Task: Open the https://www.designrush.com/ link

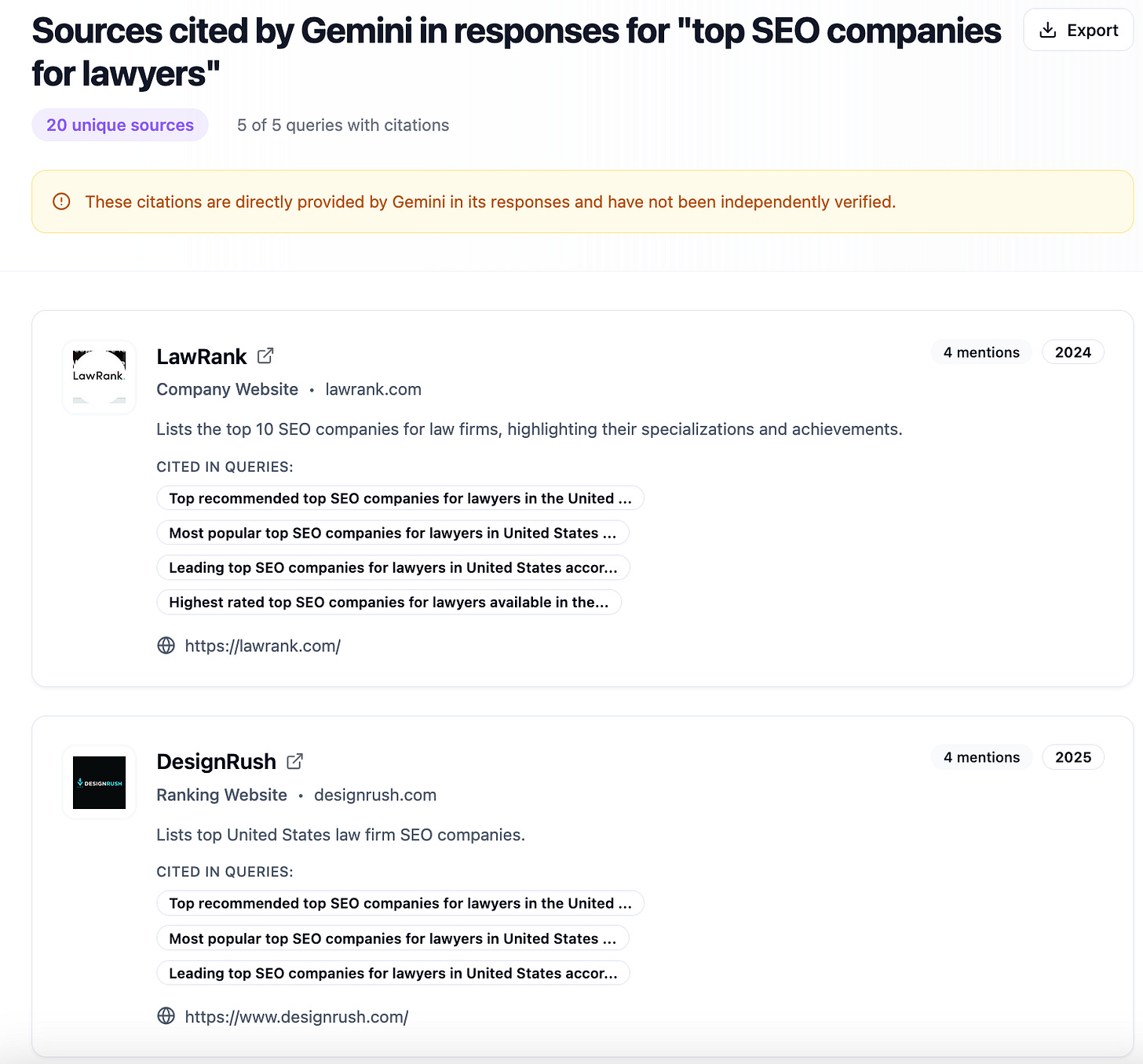Action: pos(297,1017)
